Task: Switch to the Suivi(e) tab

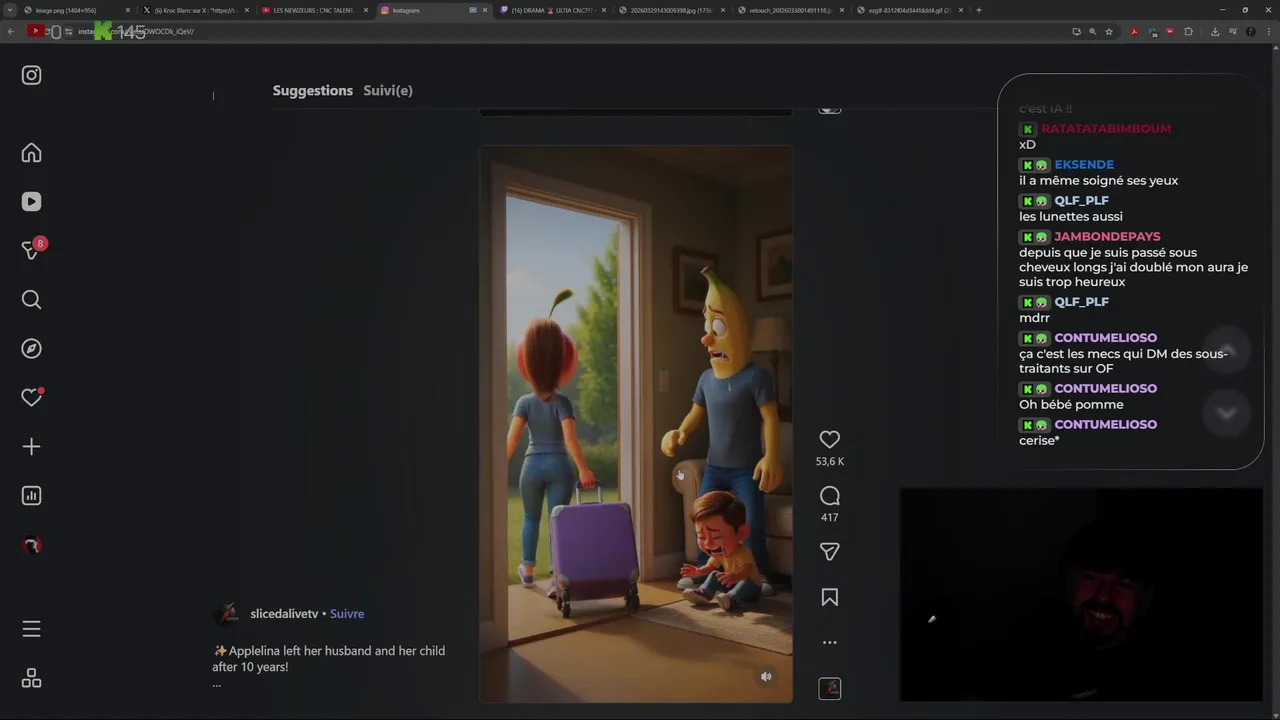Action: point(388,91)
